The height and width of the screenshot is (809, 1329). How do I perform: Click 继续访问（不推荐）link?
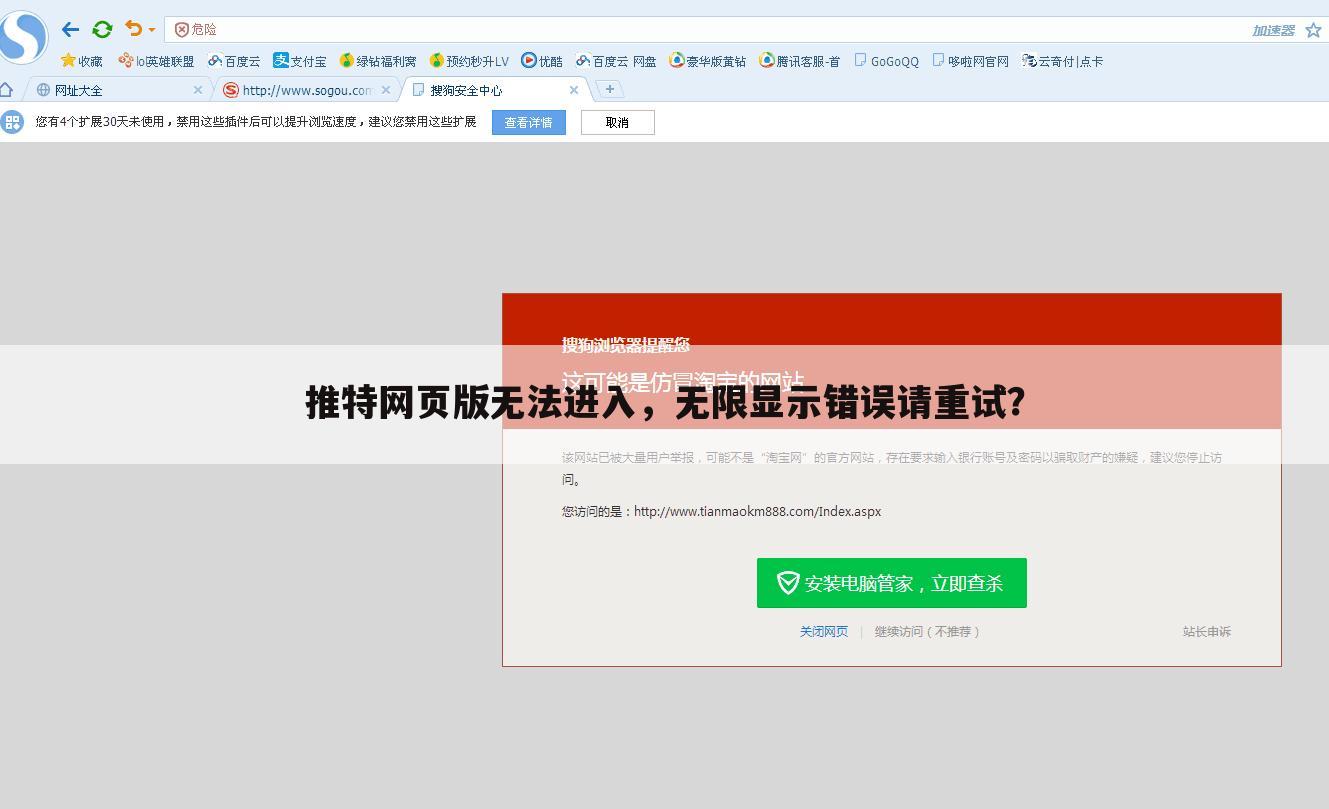927,632
